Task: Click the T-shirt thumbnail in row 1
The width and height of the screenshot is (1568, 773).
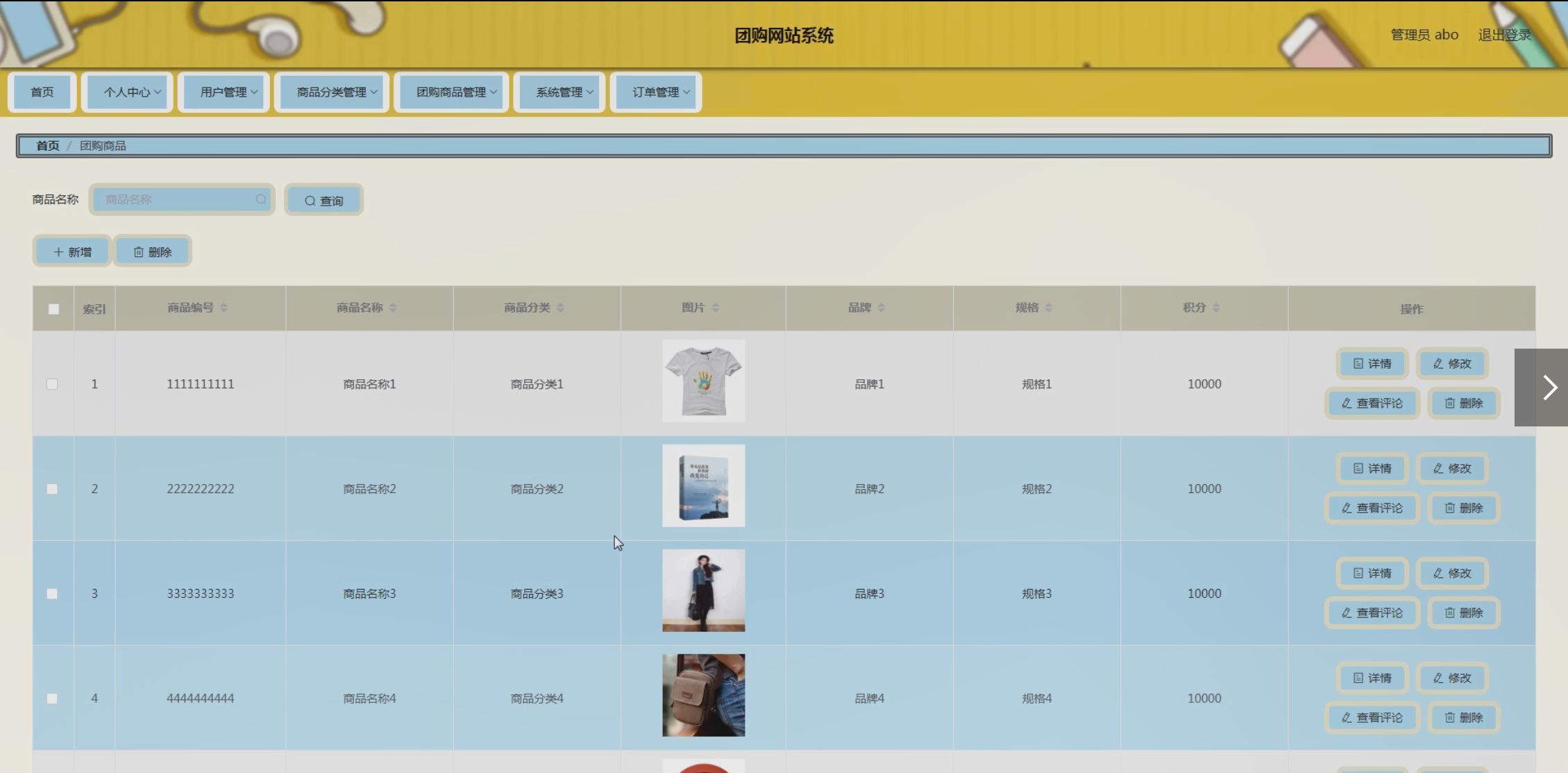Action: click(703, 381)
